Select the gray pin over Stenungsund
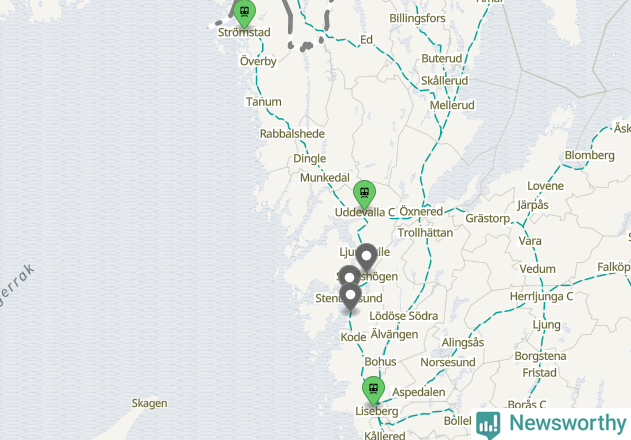 coord(350,297)
